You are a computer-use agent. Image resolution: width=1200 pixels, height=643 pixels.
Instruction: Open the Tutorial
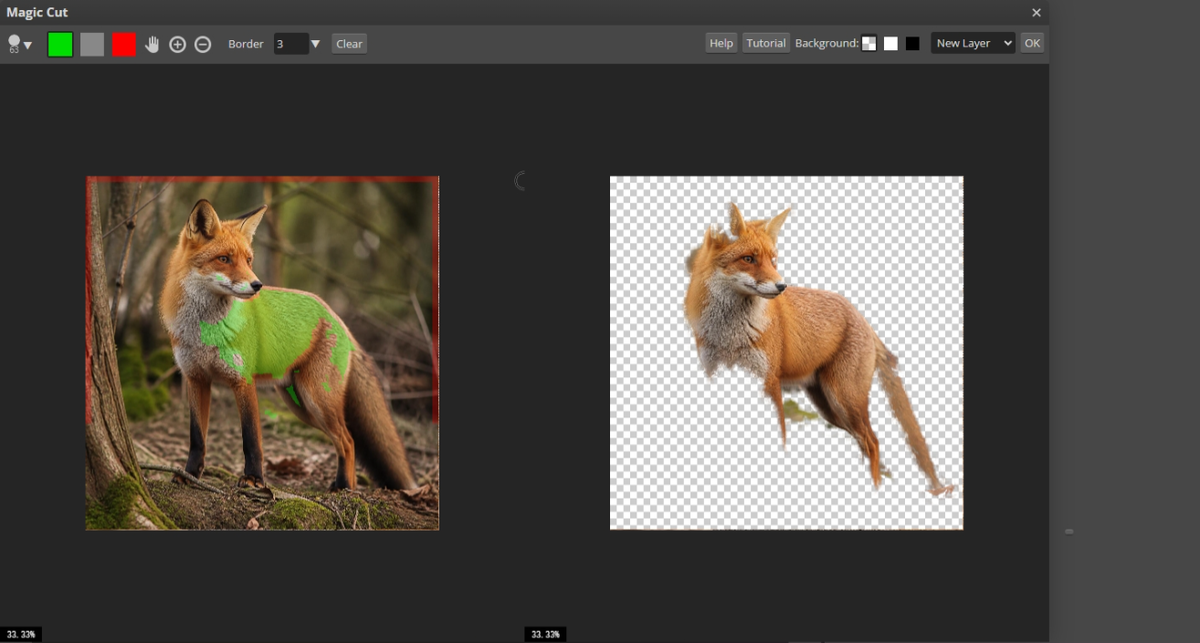(766, 43)
